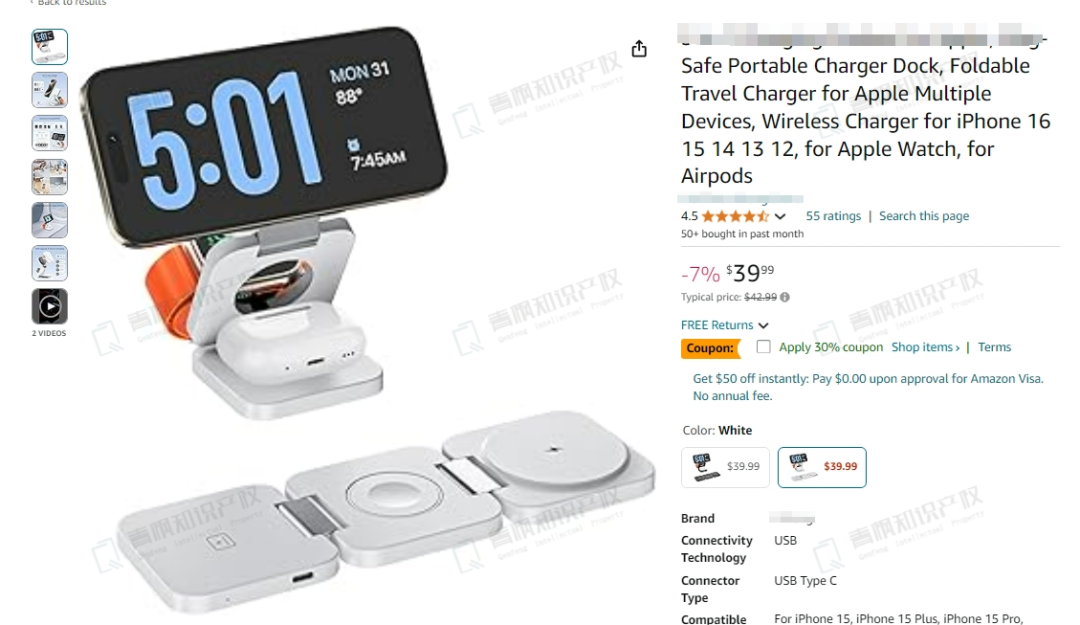
Task: Select the second product image thumbnail
Action: click(x=50, y=90)
